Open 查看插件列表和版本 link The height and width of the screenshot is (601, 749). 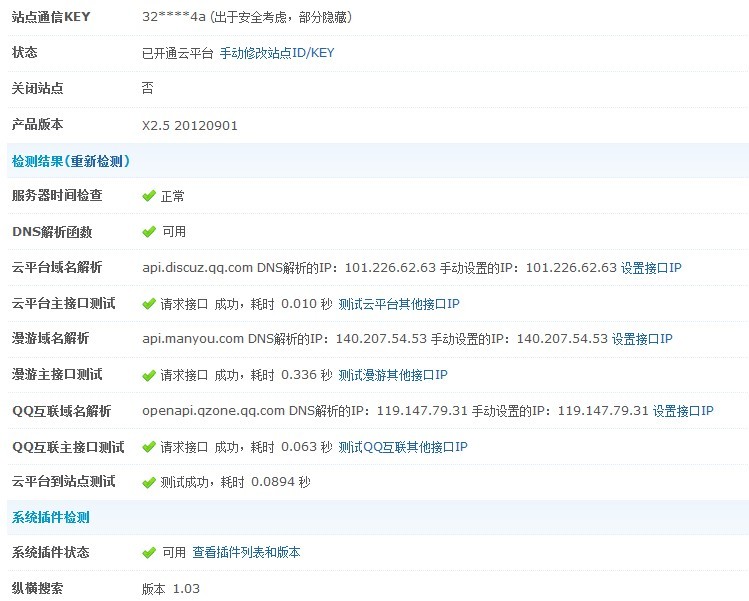coord(246,553)
